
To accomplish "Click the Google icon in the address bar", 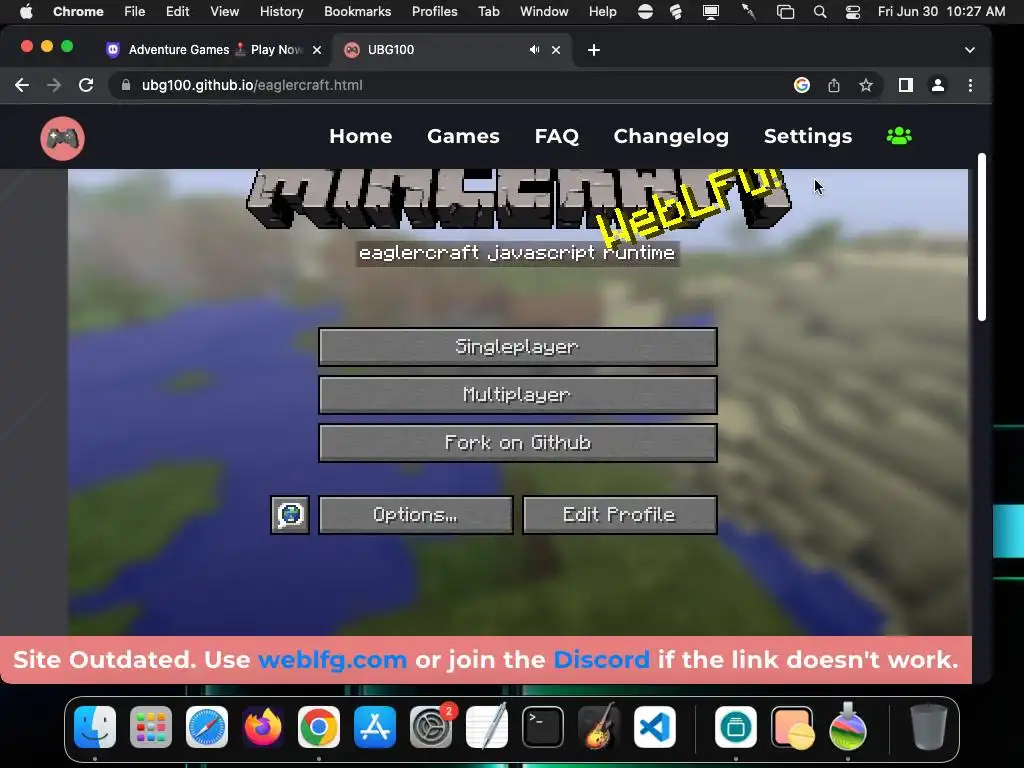I will click(802, 85).
